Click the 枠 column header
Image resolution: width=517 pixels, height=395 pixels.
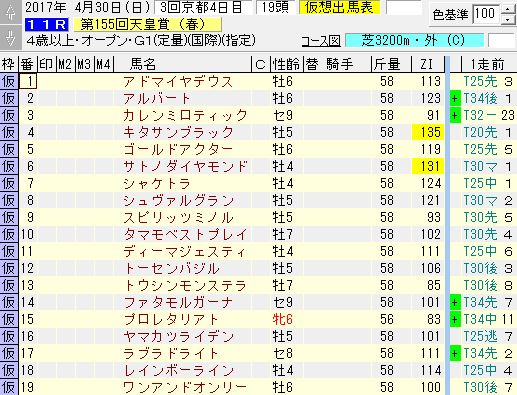9,64
